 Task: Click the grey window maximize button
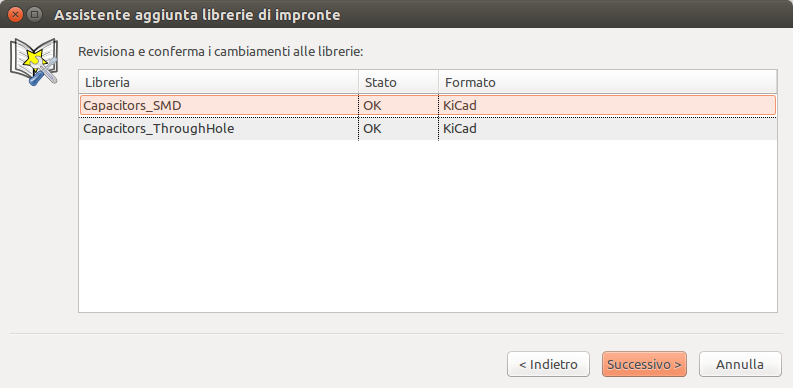click(x=34, y=14)
